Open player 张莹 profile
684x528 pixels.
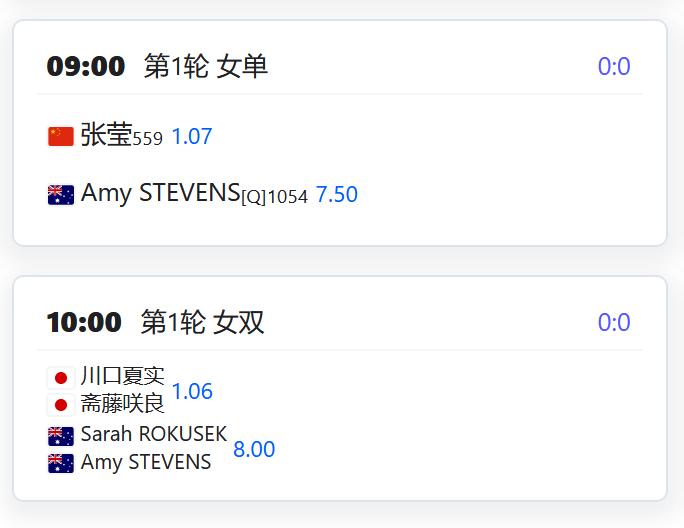(x=106, y=134)
